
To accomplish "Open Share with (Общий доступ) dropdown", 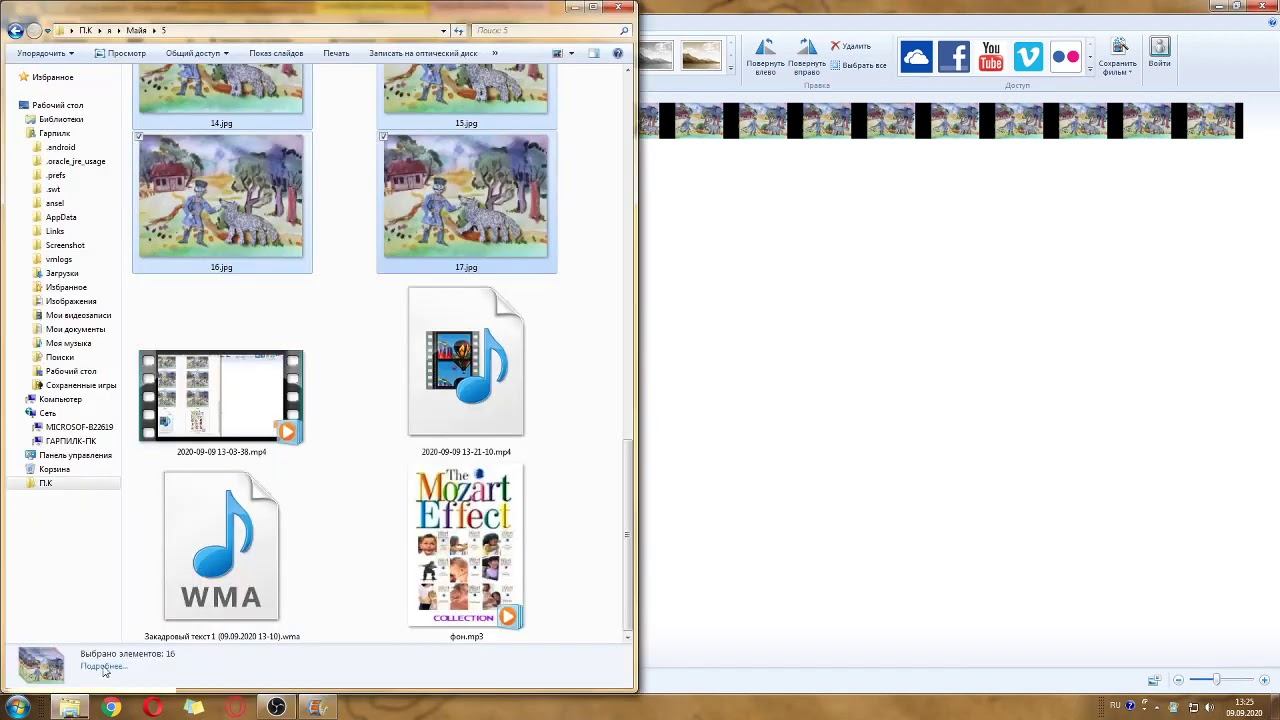I will [x=197, y=53].
